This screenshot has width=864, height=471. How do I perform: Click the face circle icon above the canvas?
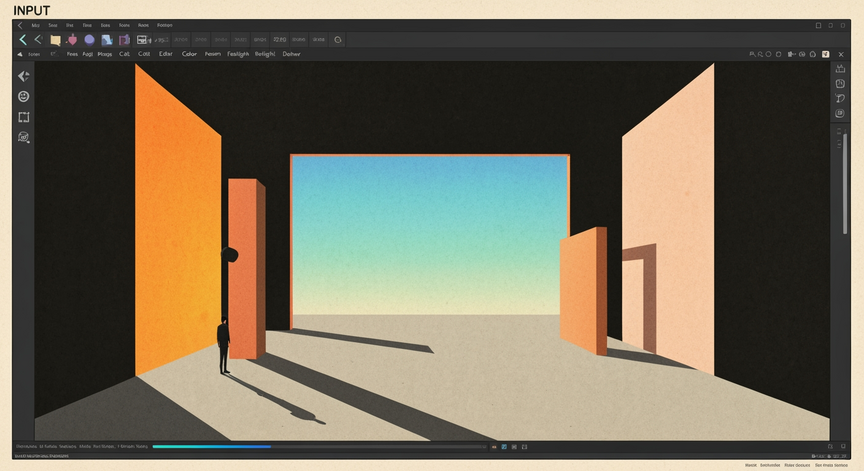tap(802, 55)
